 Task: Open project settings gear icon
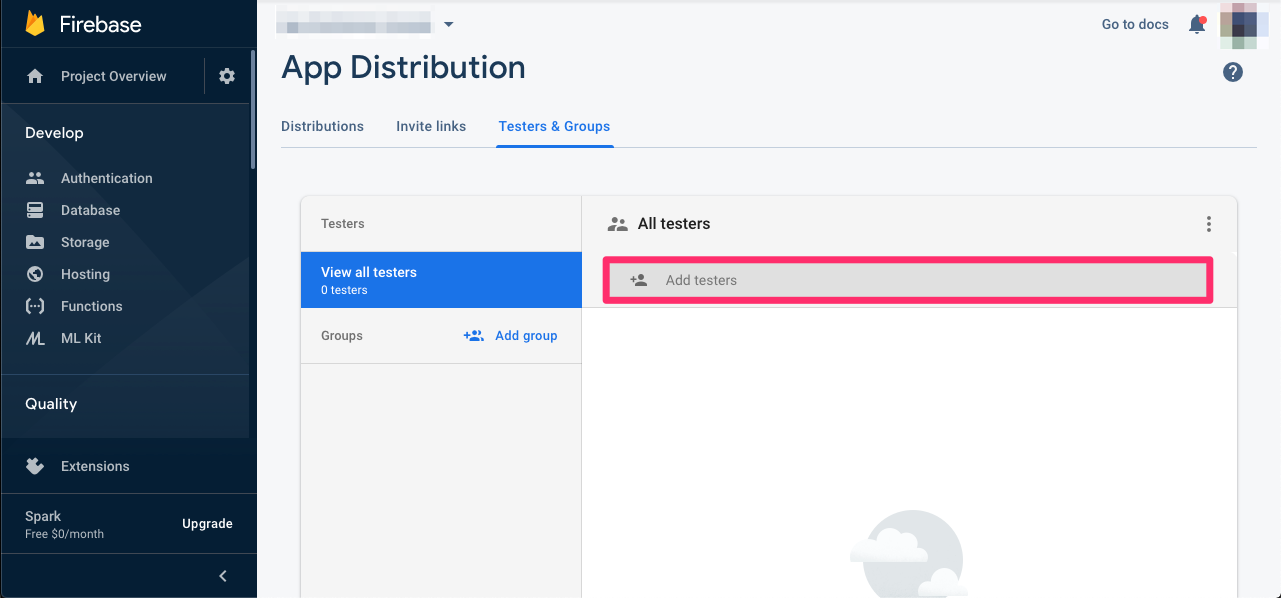point(227,76)
